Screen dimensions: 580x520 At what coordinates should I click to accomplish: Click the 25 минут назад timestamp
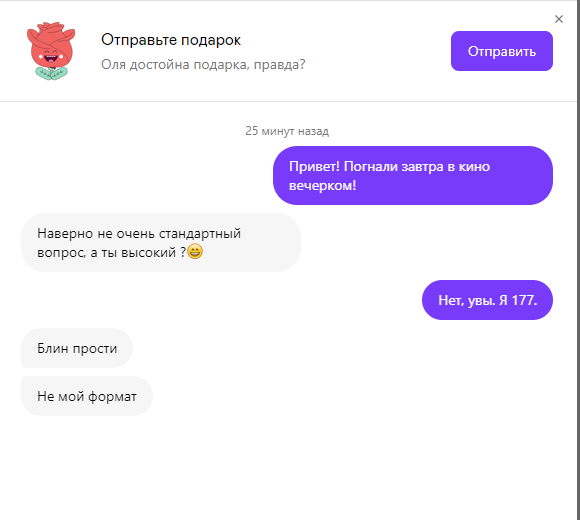(x=287, y=131)
